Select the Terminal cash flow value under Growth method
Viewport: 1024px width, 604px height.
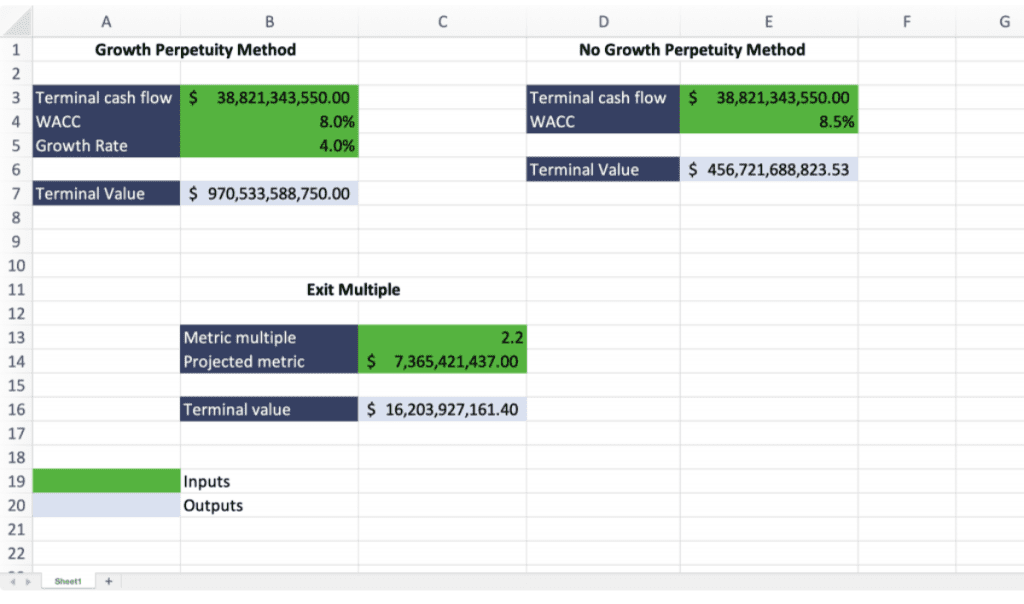coord(268,97)
